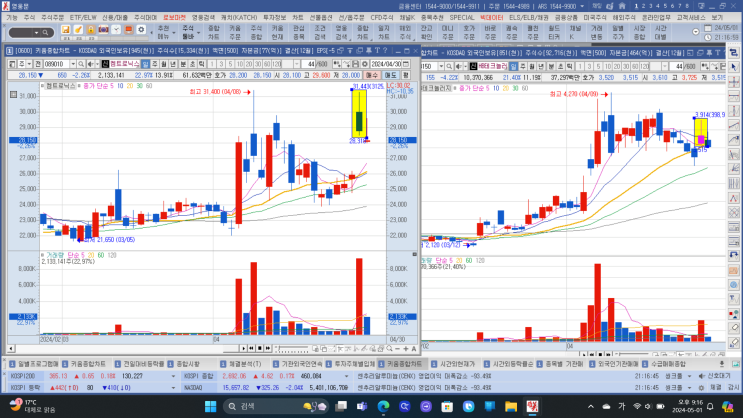Click the arrow cursor tool in right sidebar

[734, 67]
